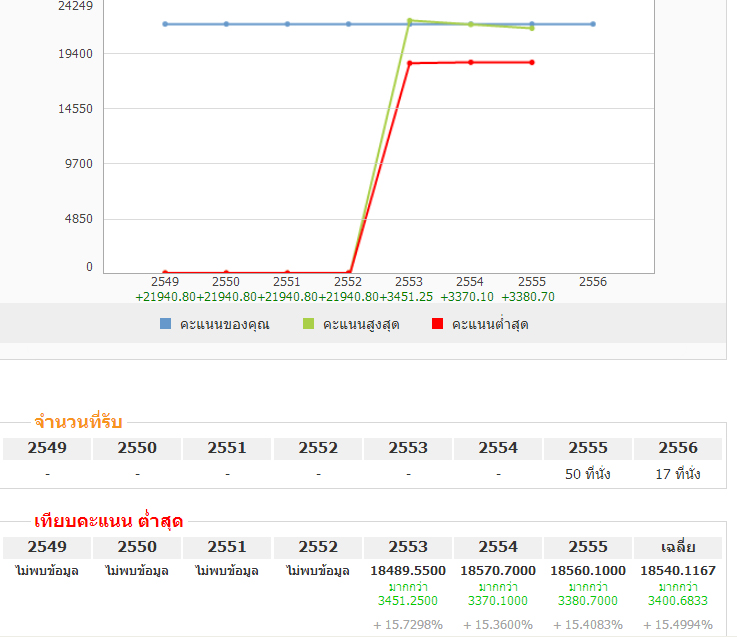The width and height of the screenshot is (737, 637).
Task: Click the 18540.1167 average score value
Action: [678, 569]
